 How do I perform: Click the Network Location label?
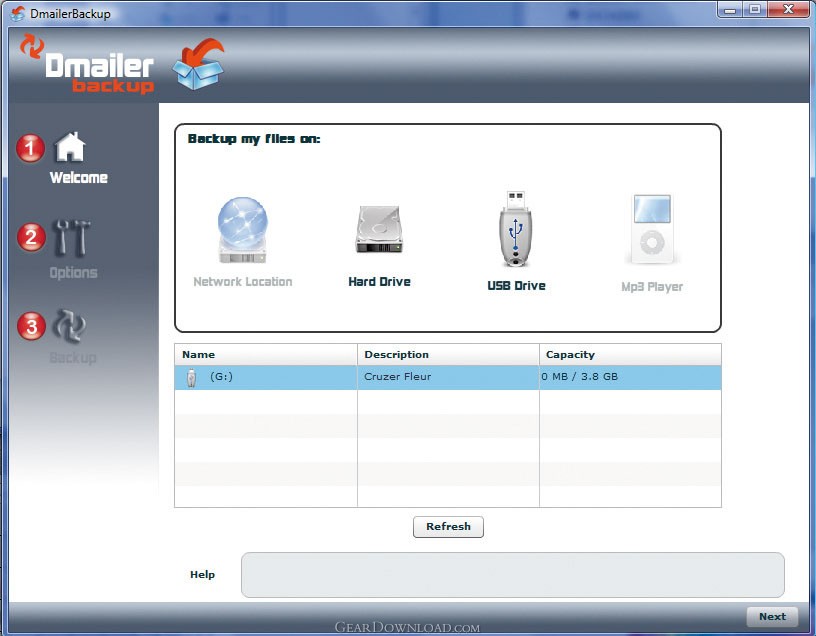tap(243, 282)
